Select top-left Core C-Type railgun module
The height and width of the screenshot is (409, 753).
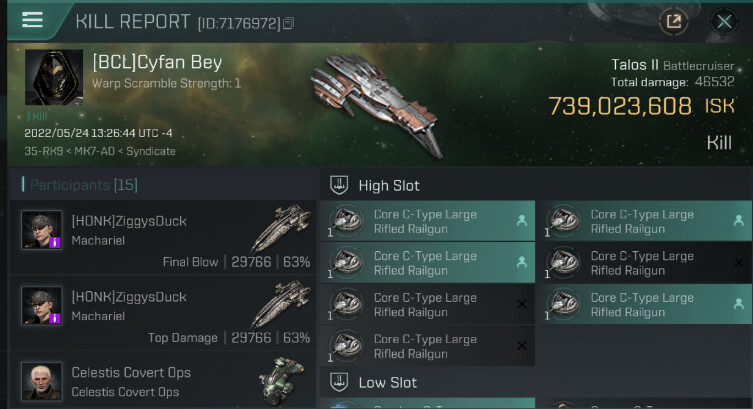point(425,221)
